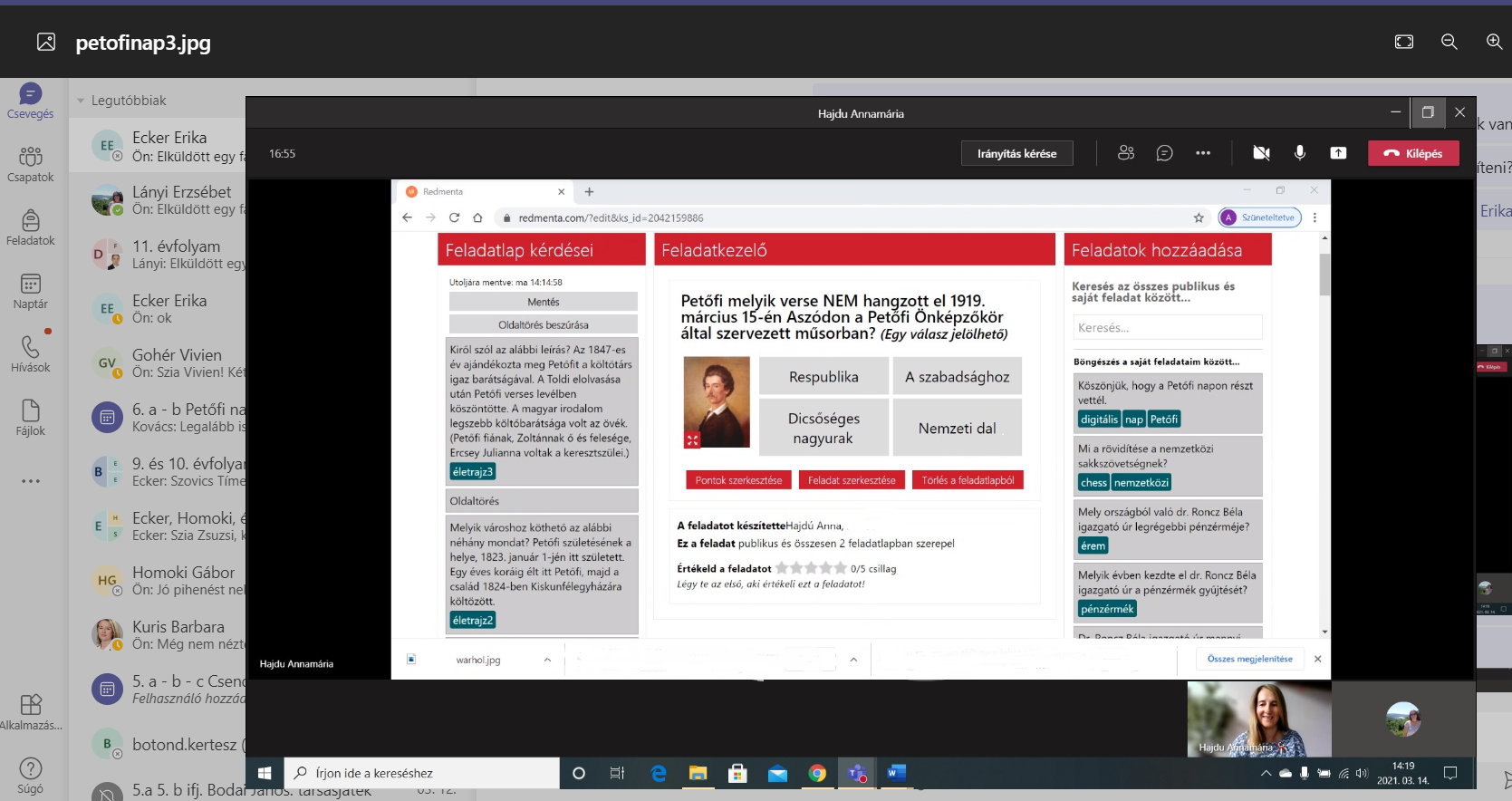Open new browser tab with plus

point(589,191)
